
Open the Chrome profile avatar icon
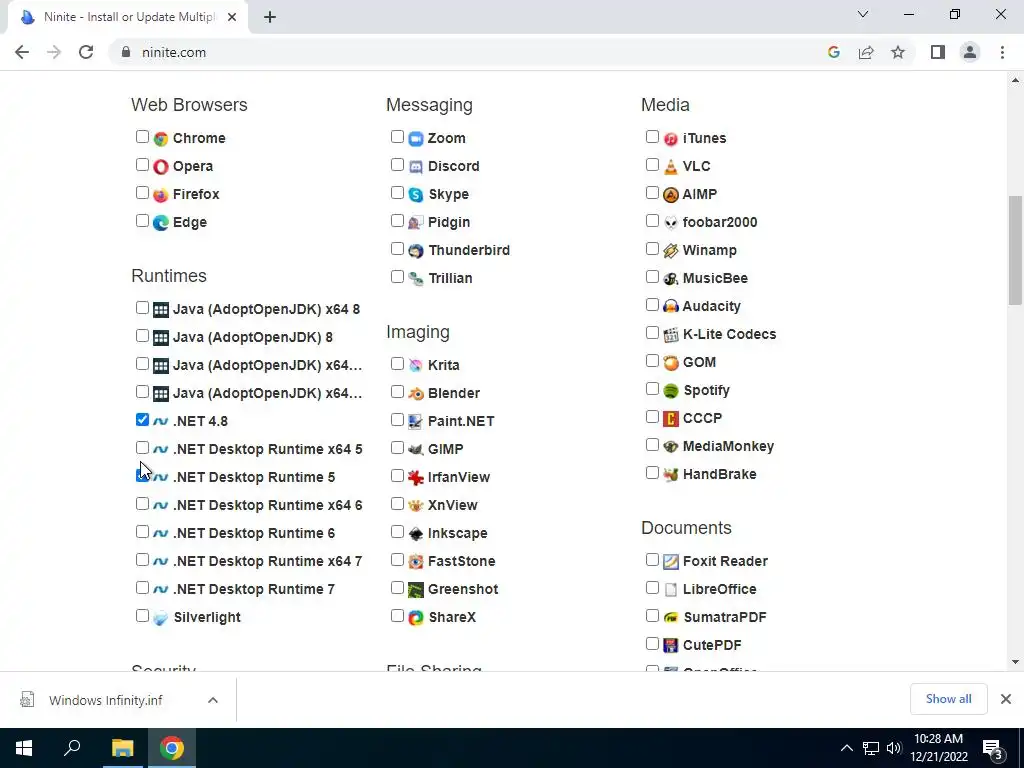coord(970,52)
